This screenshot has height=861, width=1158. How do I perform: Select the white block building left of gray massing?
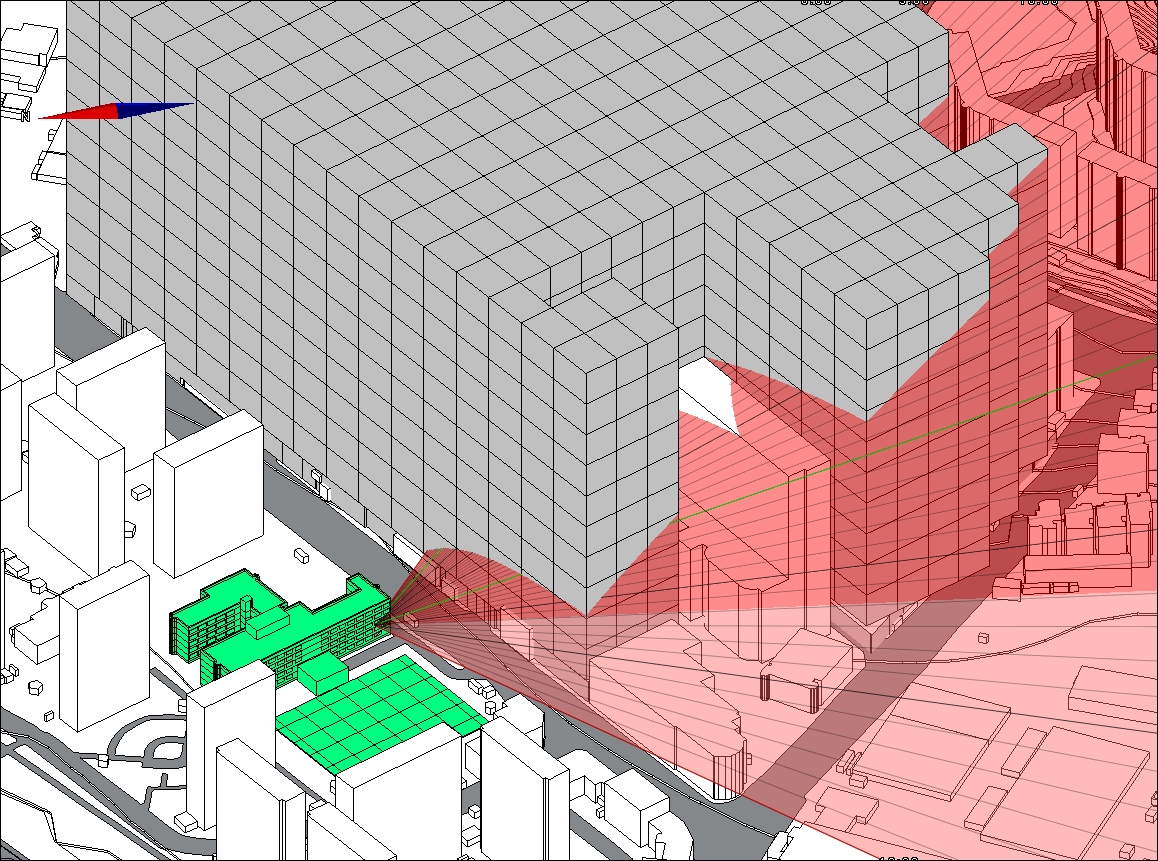point(210,490)
